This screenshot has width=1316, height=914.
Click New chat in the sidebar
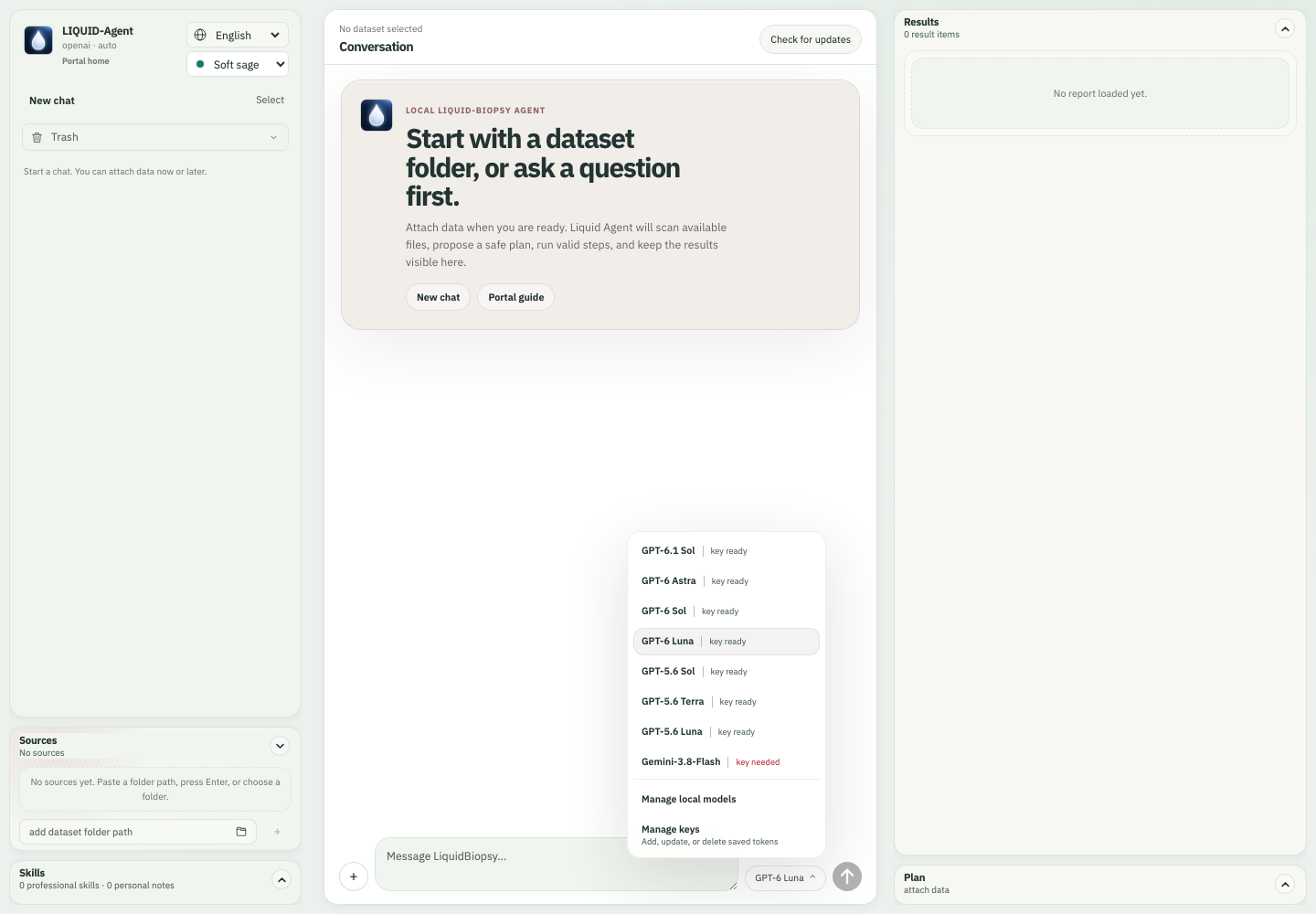[52, 101]
